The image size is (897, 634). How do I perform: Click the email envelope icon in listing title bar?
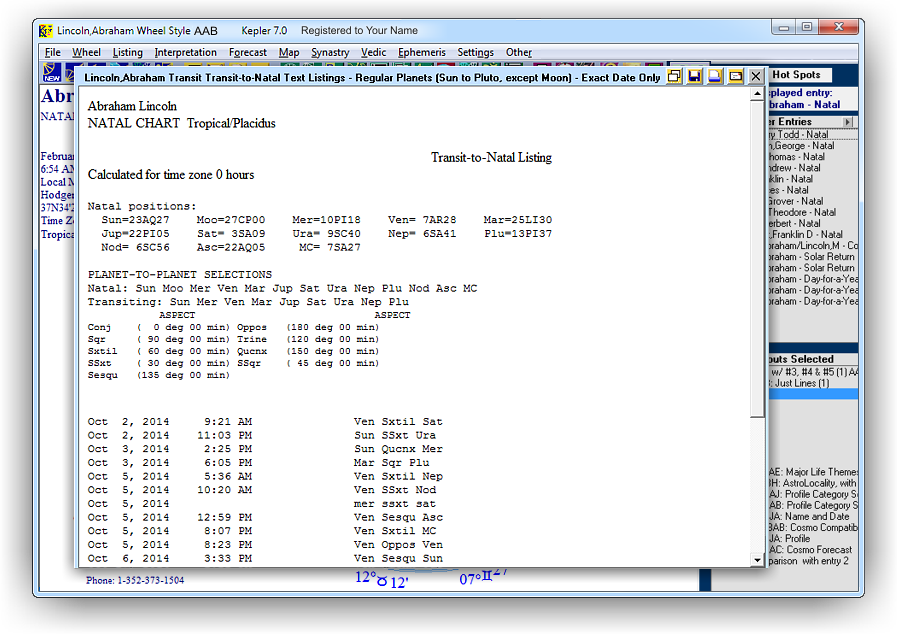735,76
